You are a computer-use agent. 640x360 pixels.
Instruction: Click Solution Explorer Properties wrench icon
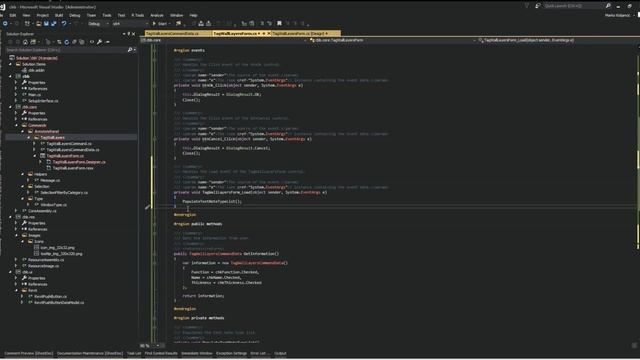click(x=99, y=42)
